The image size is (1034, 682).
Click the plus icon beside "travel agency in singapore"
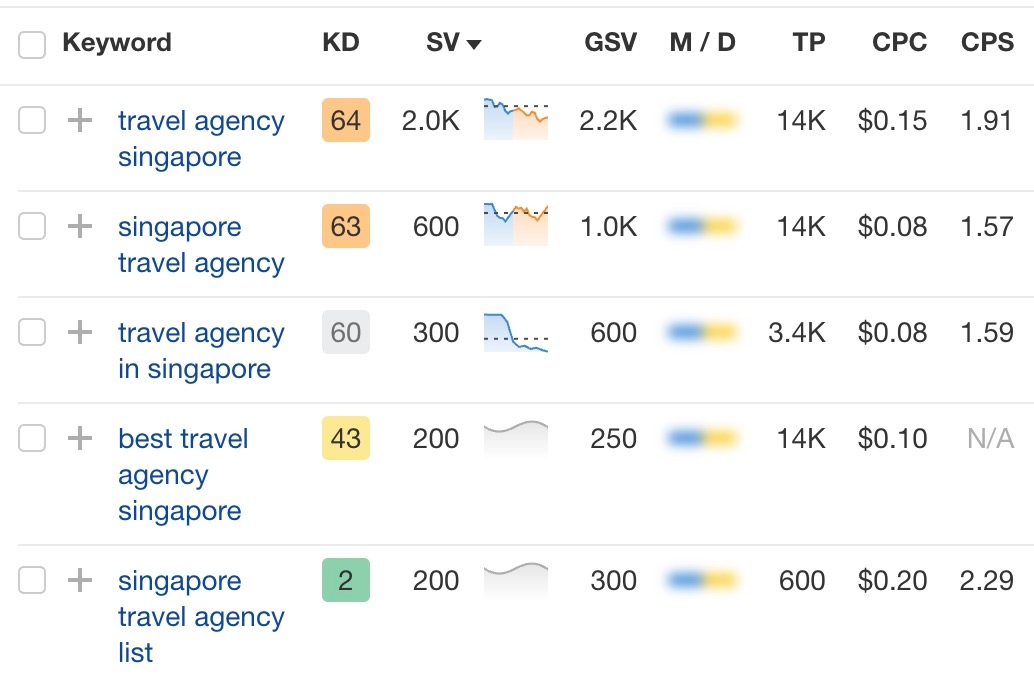pyautogui.click(x=80, y=333)
